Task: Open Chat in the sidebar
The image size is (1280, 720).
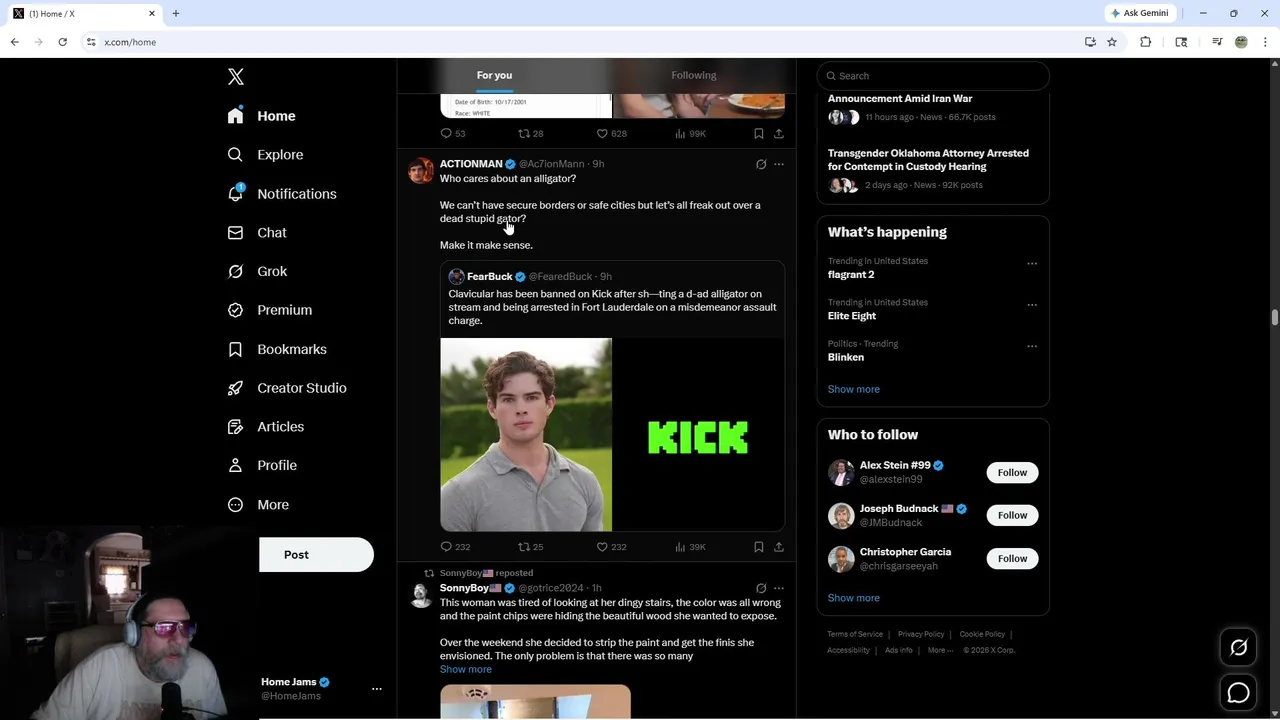Action: click(257, 232)
